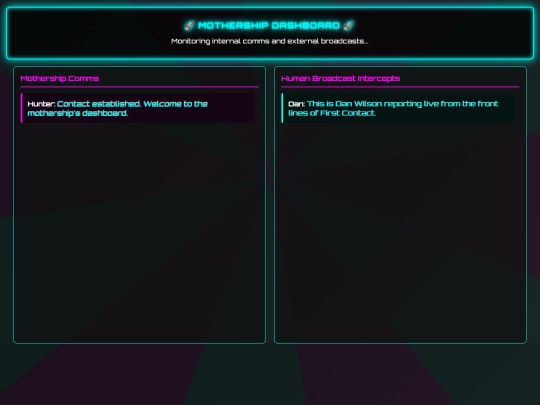Viewport: 540px width, 405px height.
Task: Click the Human Broadcast Intercepts panel heading
Action: point(340,79)
